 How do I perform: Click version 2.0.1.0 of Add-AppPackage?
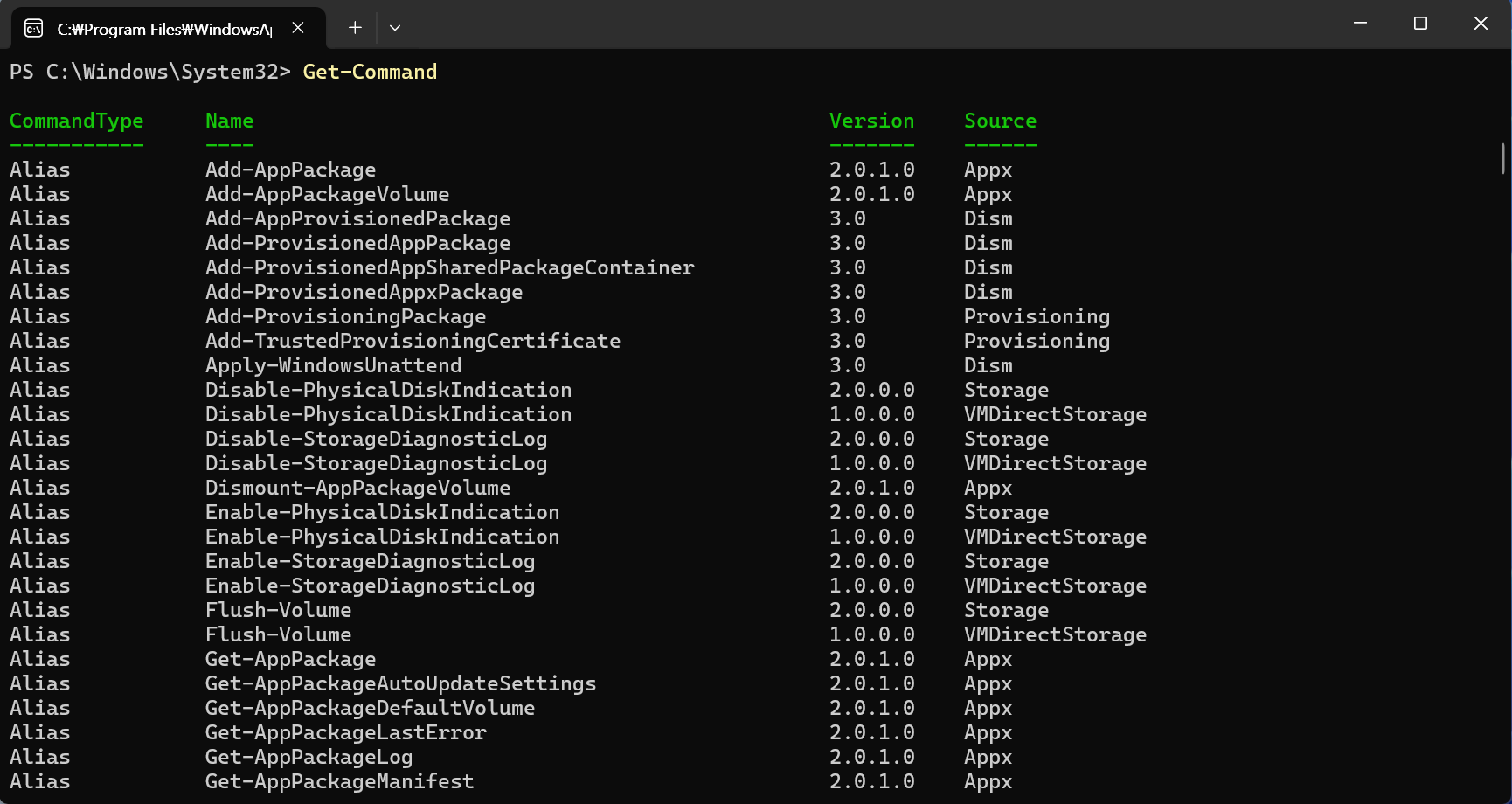point(872,170)
